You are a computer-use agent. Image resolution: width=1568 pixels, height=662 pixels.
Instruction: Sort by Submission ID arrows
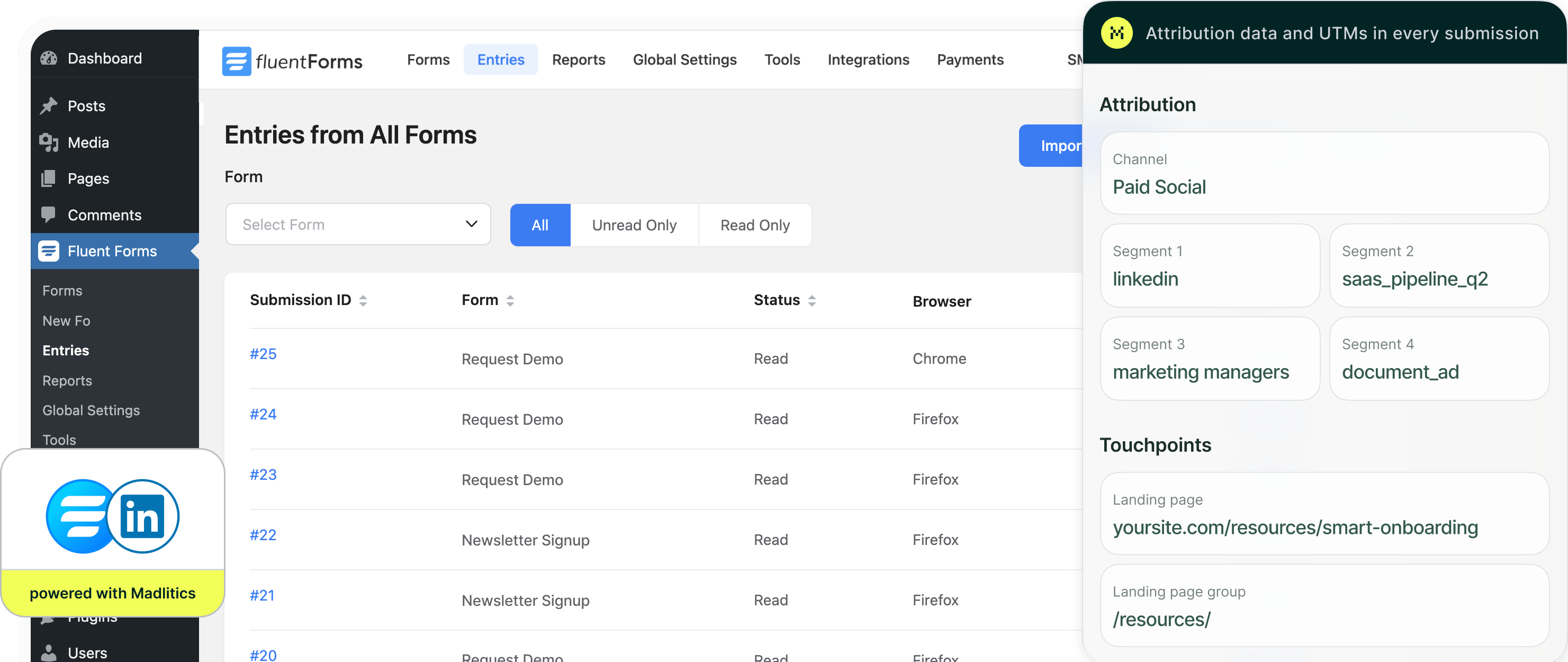click(x=363, y=300)
